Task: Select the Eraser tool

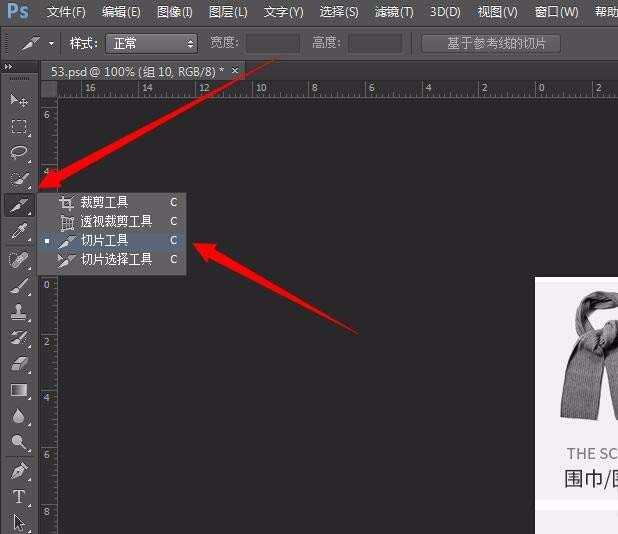Action: tap(18, 364)
